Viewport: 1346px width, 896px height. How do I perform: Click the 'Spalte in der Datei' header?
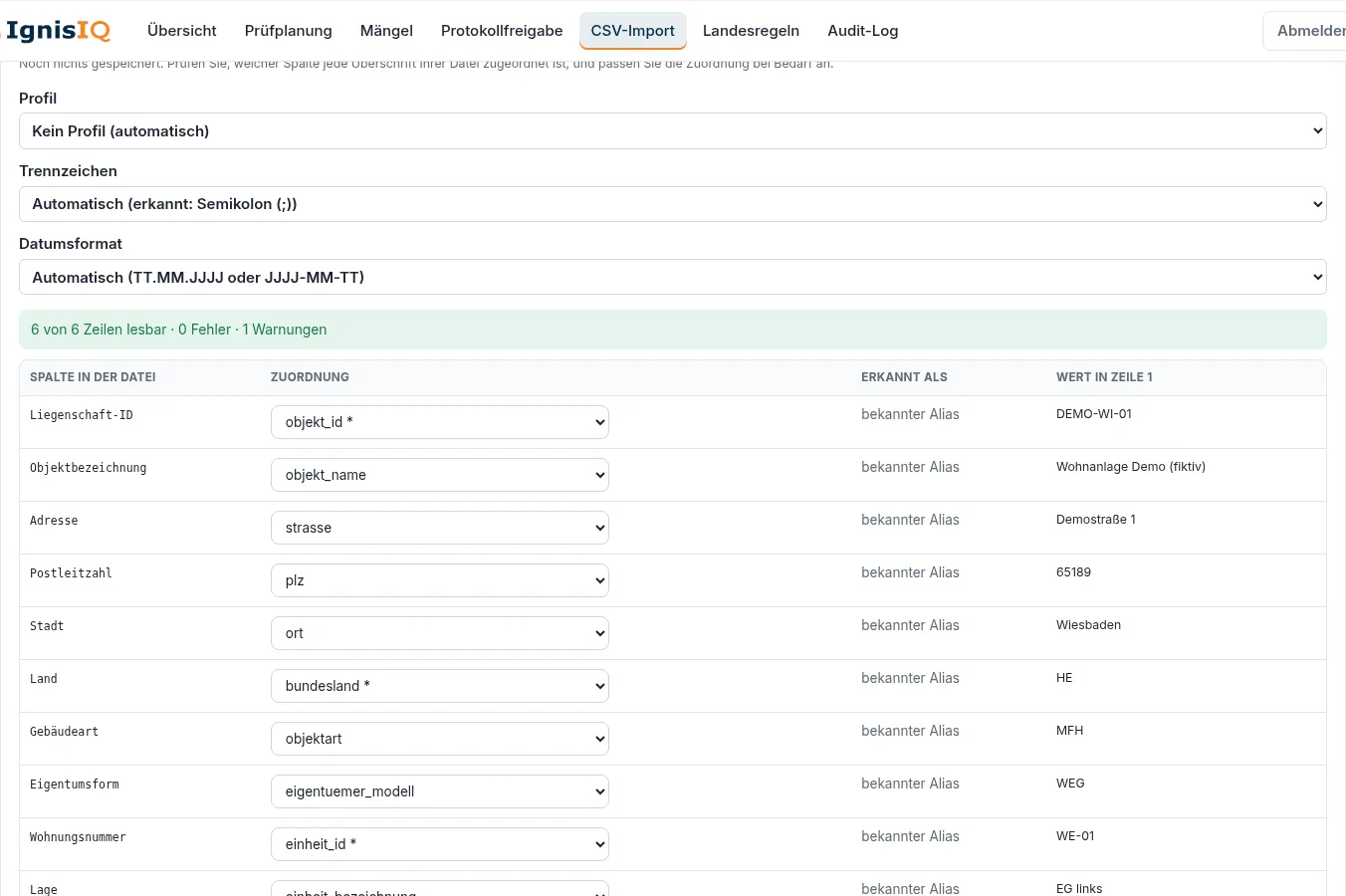coord(93,377)
